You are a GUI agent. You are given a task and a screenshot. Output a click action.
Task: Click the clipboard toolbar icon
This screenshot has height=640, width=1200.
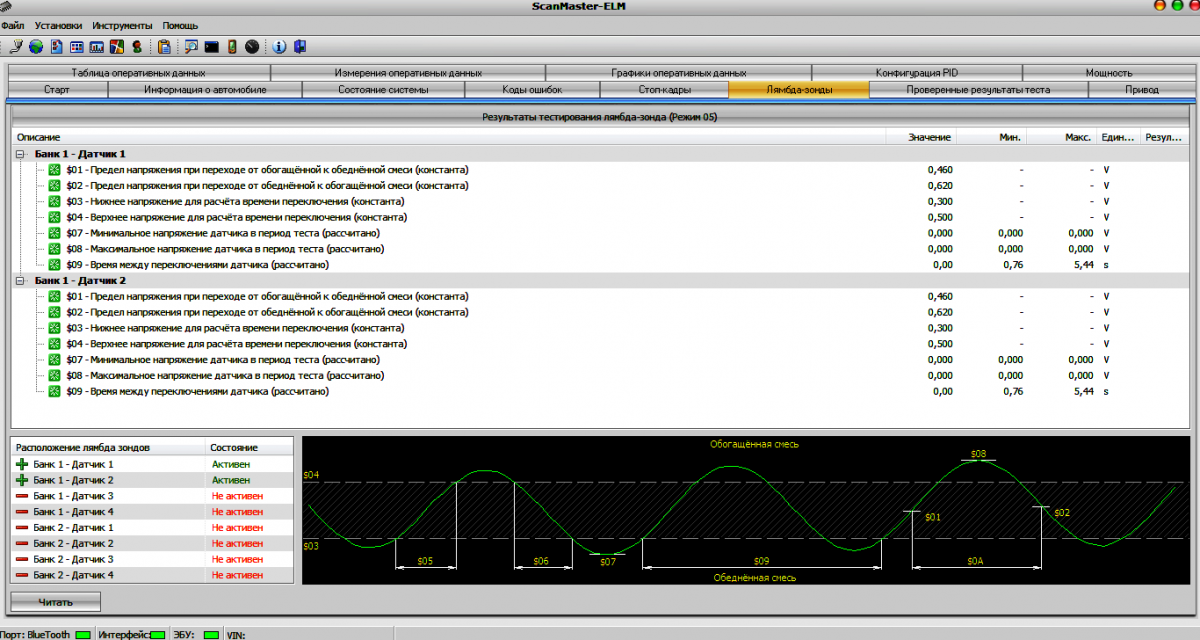pyautogui.click(x=165, y=46)
